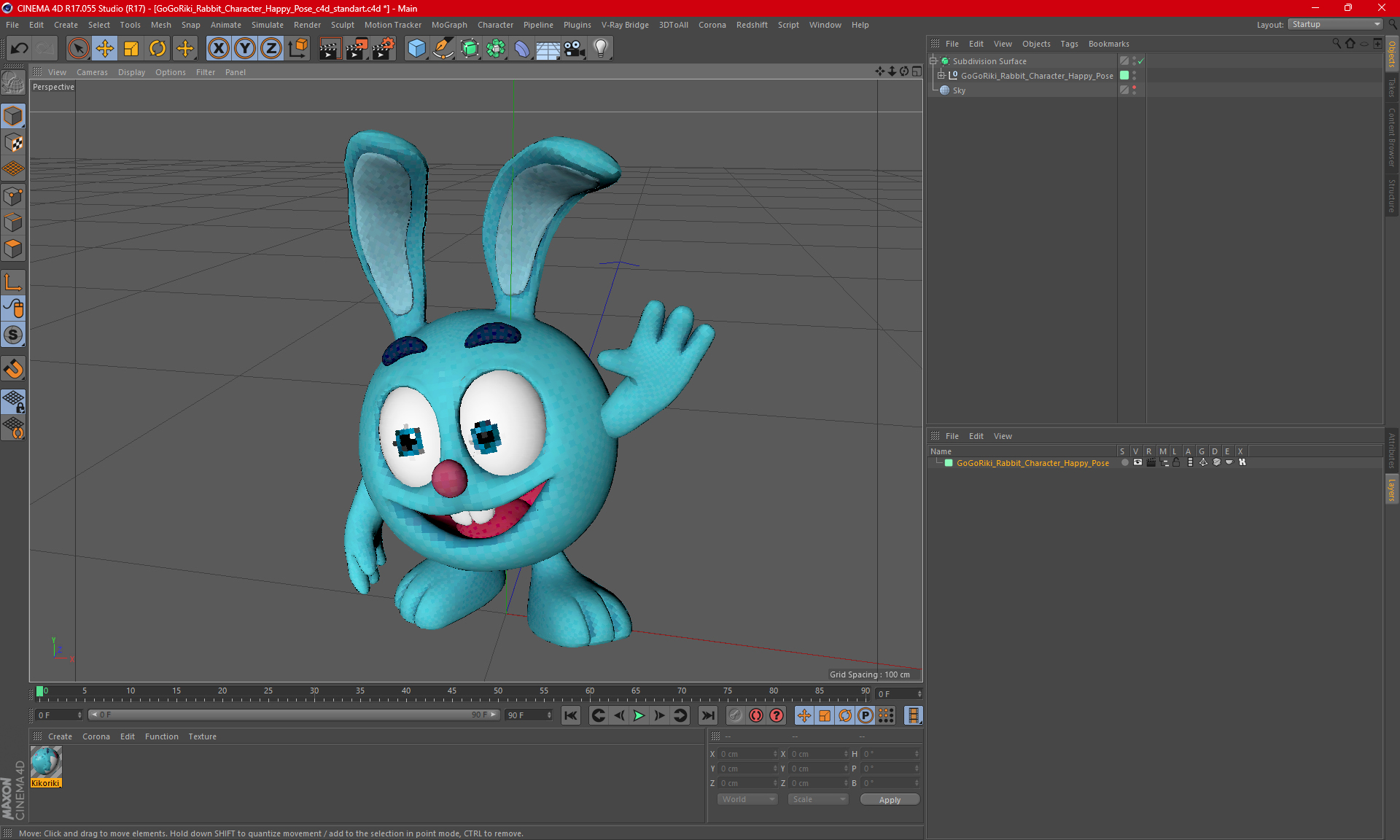Viewport: 1400px width, 840px height.
Task: Expand GoGoRiki_Rabbit_Character_Happy_Pose tree node
Action: coord(941,75)
